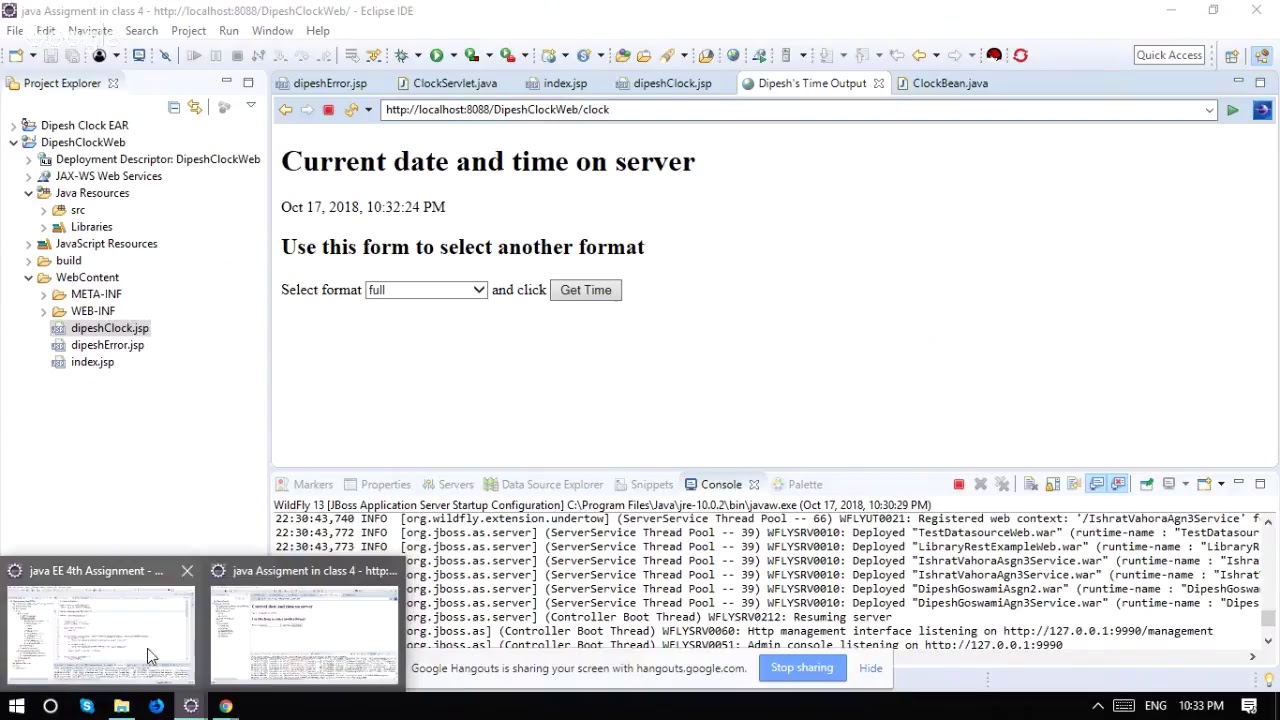This screenshot has width=1280, height=720.
Task: Click the New wizard toolbar icon
Action: (x=16, y=55)
